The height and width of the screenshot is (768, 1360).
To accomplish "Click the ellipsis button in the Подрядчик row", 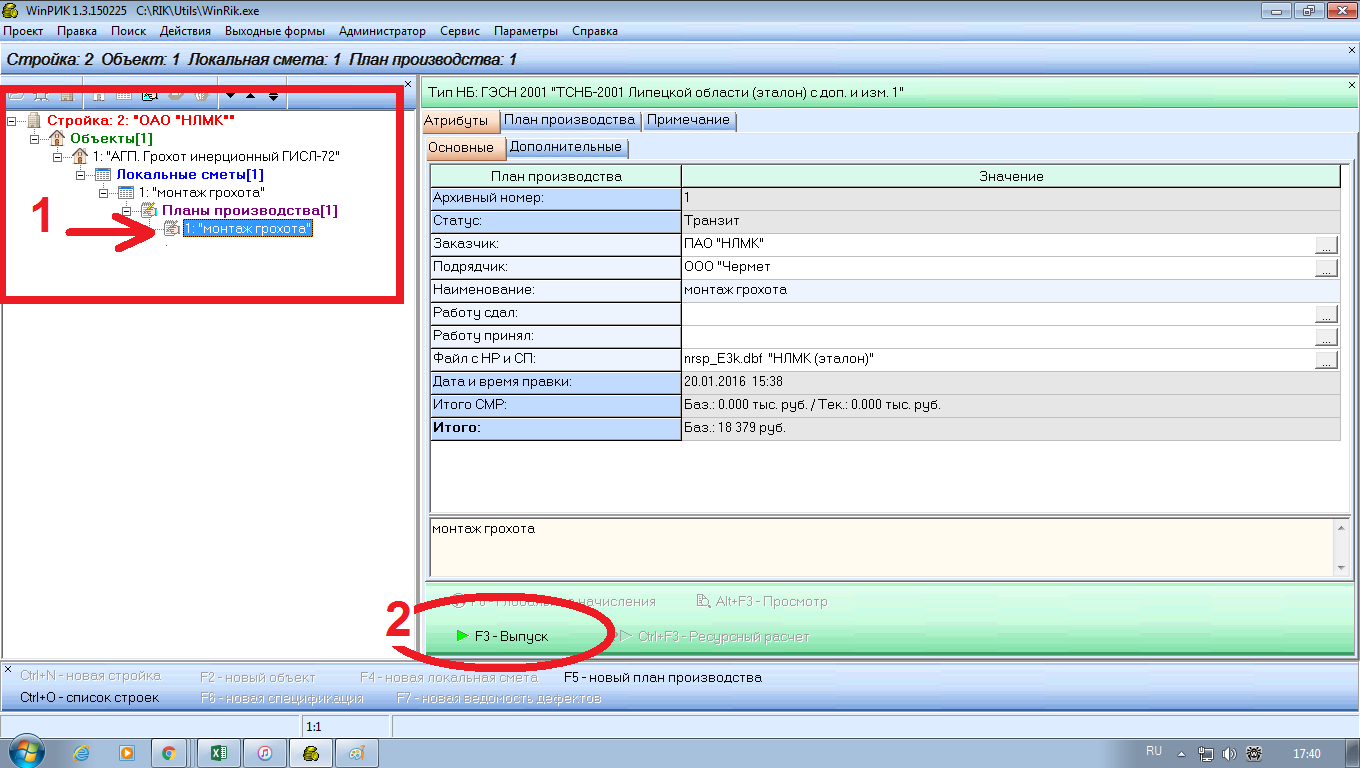I will [1326, 267].
